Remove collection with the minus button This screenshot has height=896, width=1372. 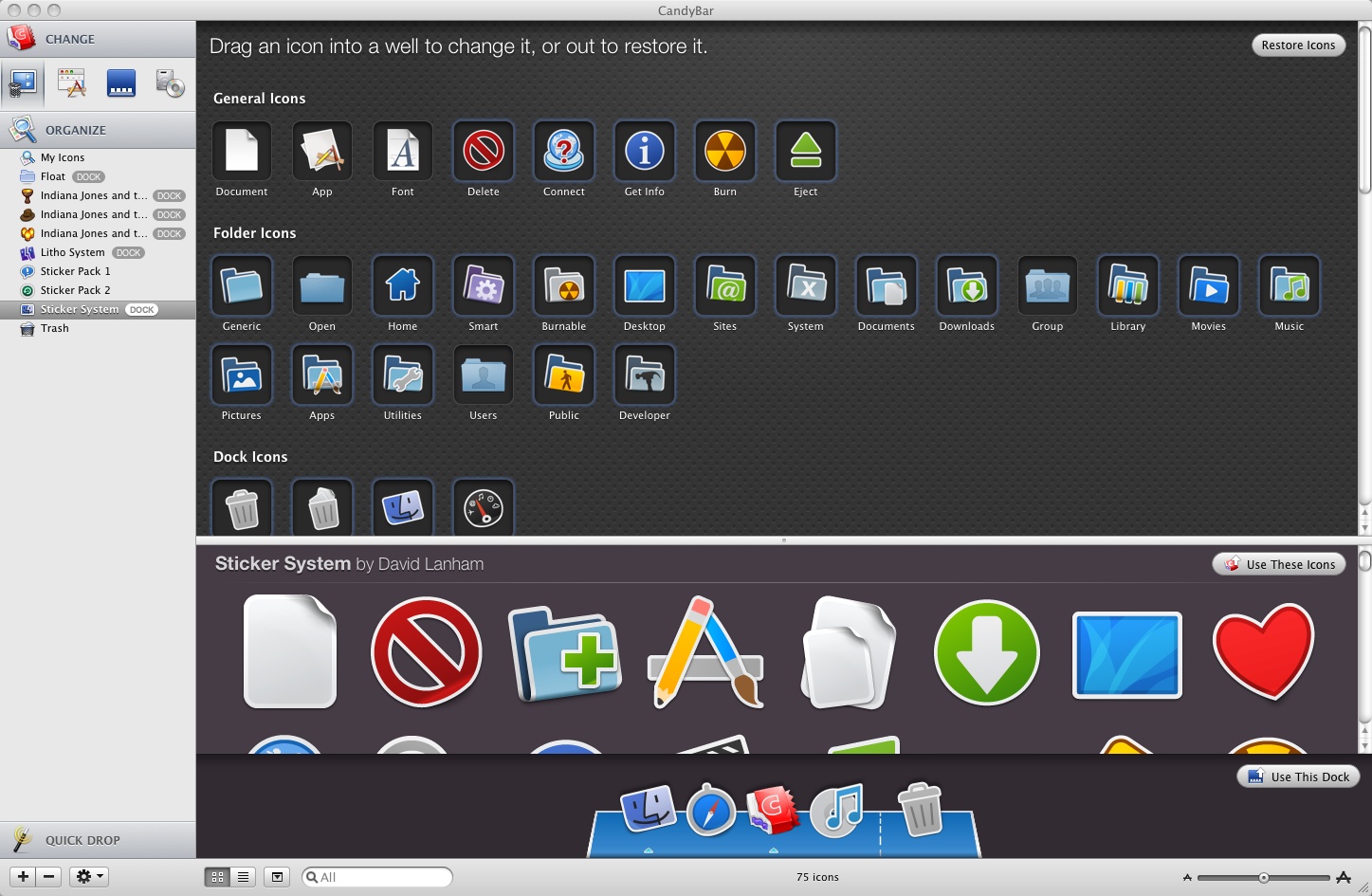[49, 877]
